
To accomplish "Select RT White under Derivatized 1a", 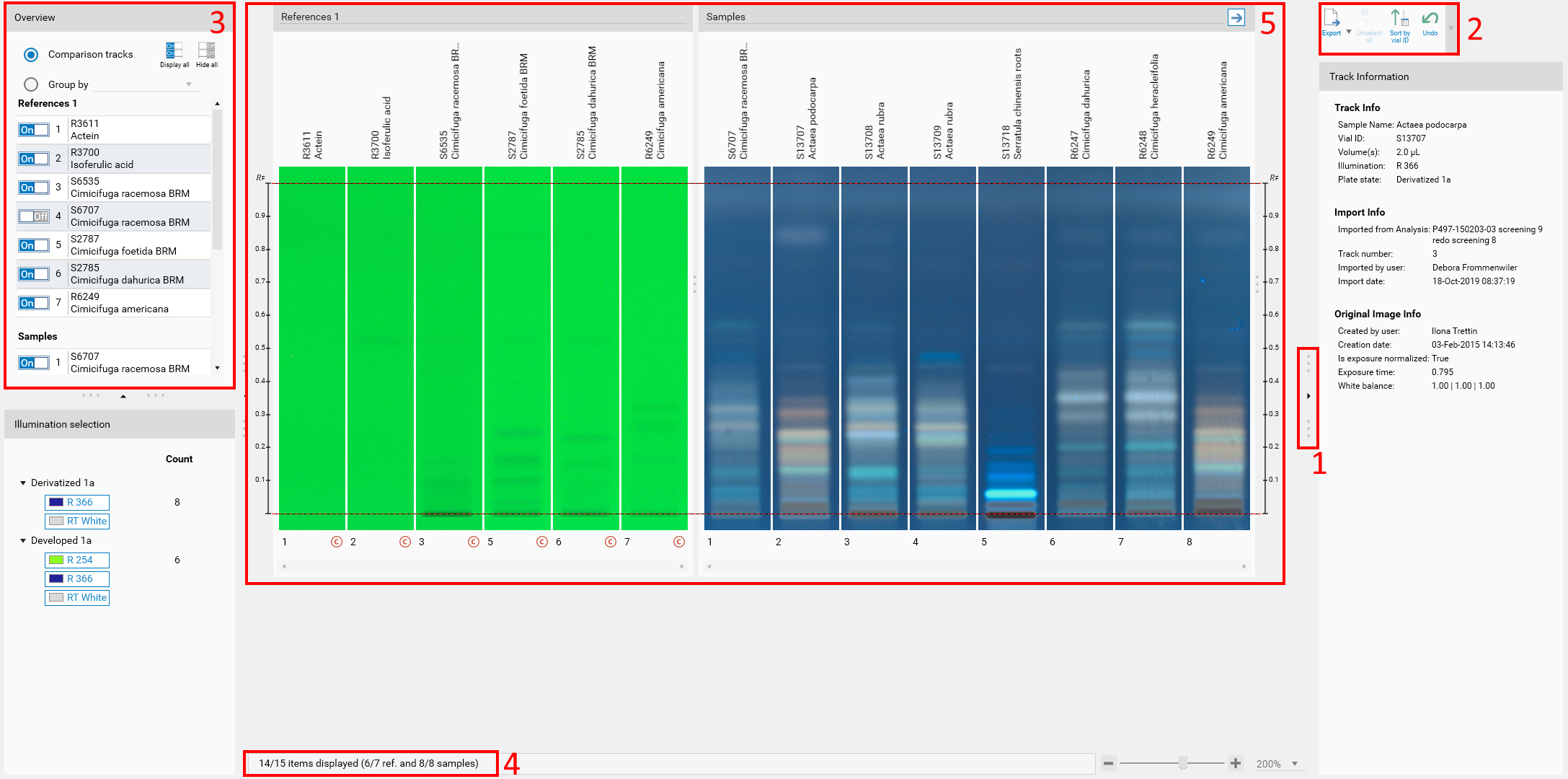I will click(77, 521).
